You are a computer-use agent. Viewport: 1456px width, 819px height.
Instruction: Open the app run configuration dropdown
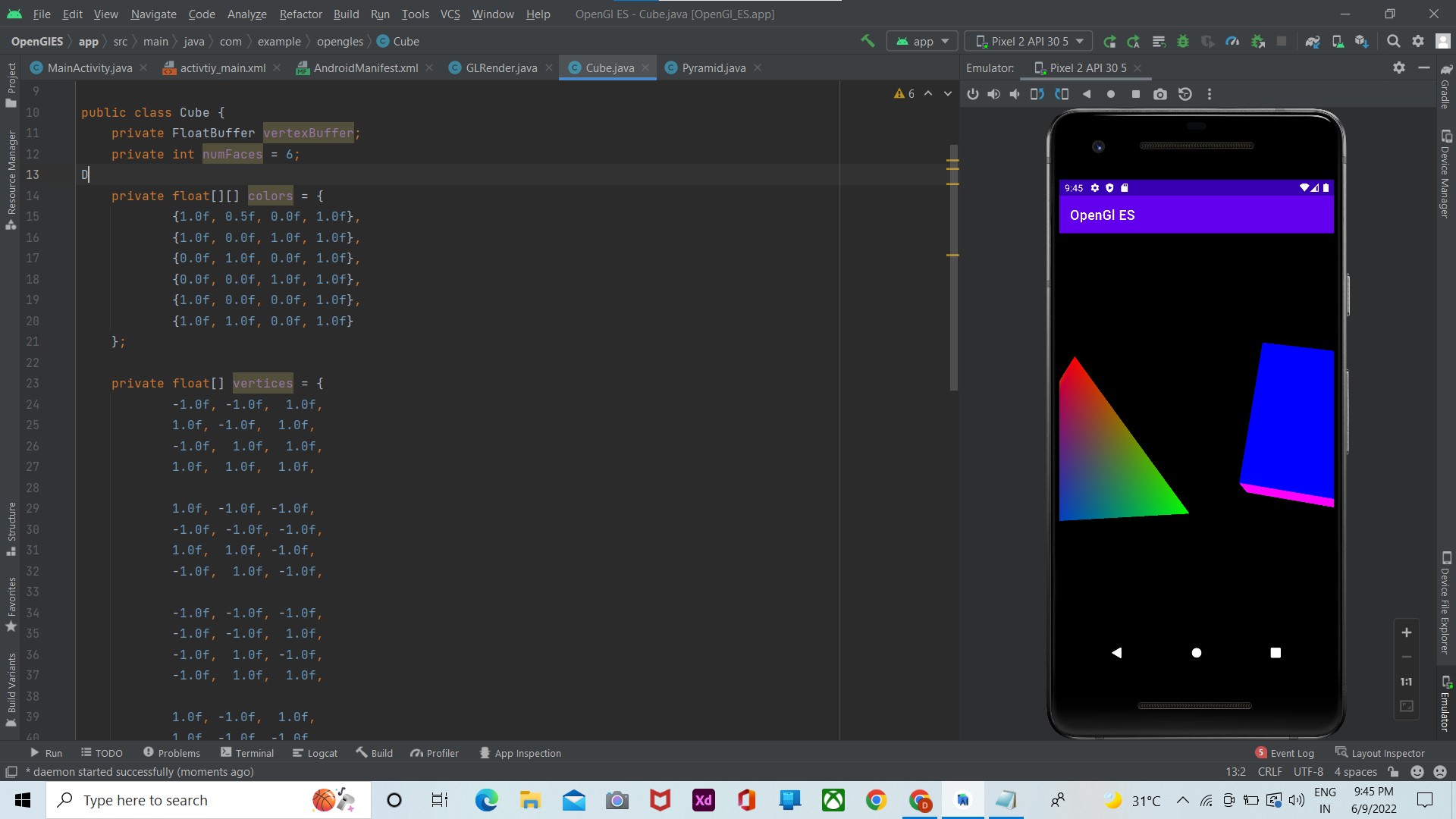click(x=921, y=41)
